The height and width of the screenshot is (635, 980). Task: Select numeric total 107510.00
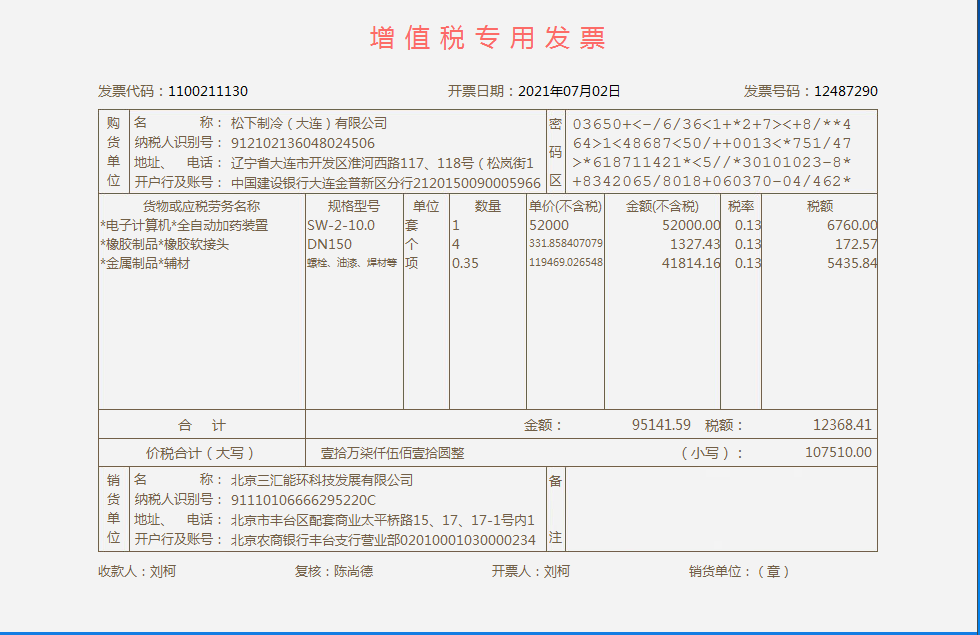tap(838, 452)
